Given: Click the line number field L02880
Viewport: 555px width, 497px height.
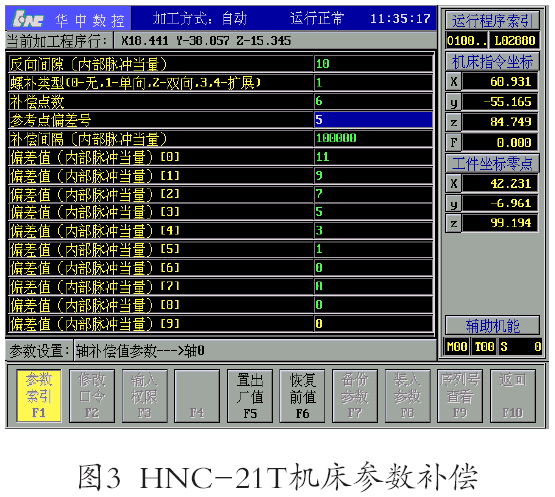Looking at the screenshot, I should (515, 40).
